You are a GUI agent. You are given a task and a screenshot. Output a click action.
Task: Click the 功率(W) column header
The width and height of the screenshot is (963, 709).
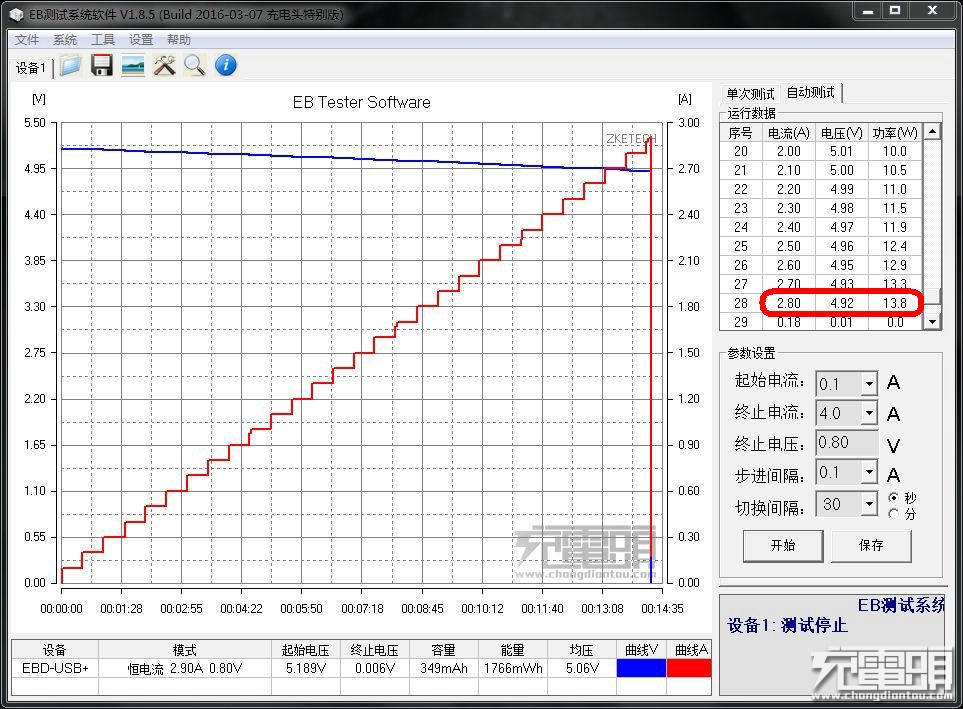point(895,133)
